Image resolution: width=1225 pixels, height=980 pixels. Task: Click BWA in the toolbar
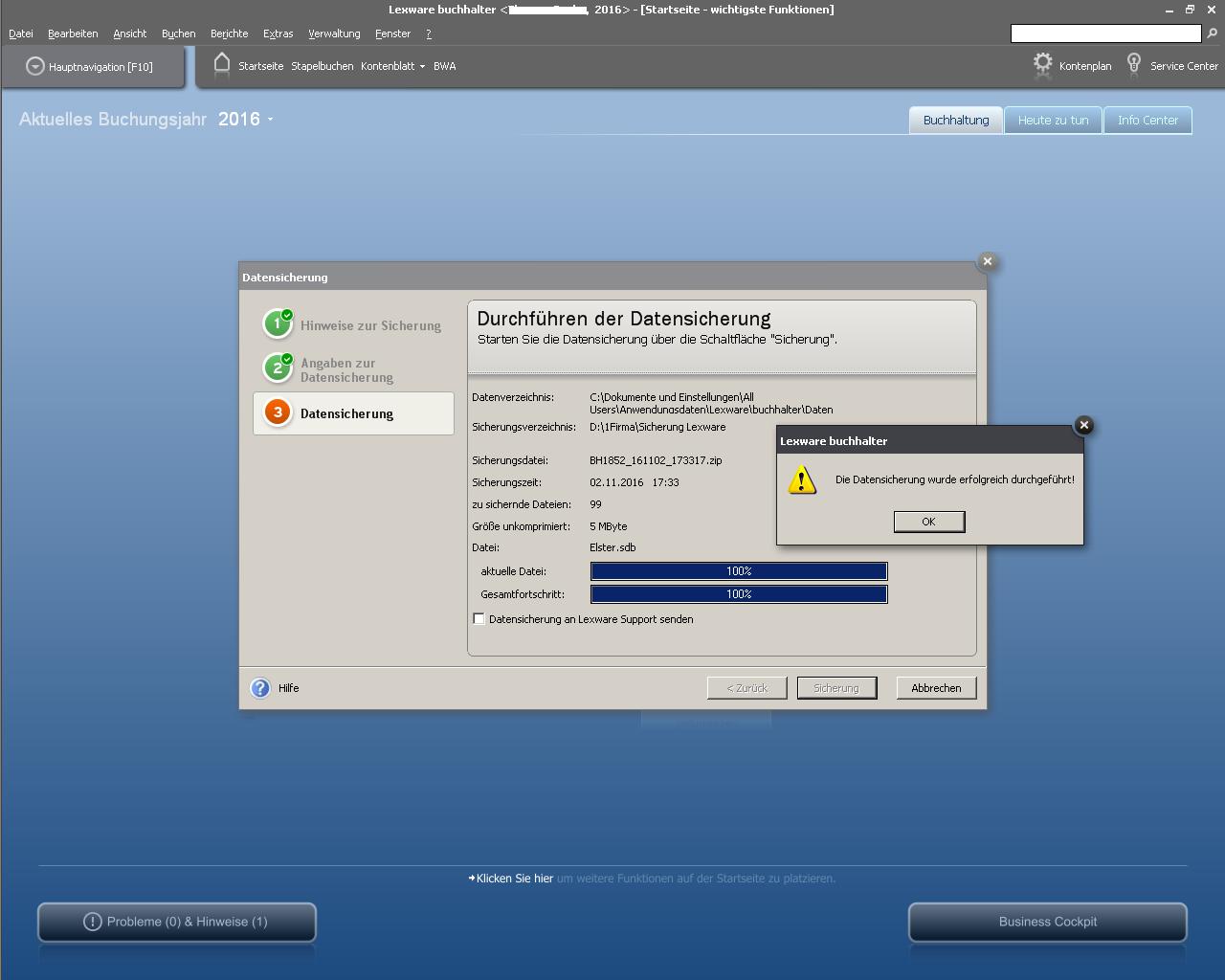pyautogui.click(x=445, y=67)
